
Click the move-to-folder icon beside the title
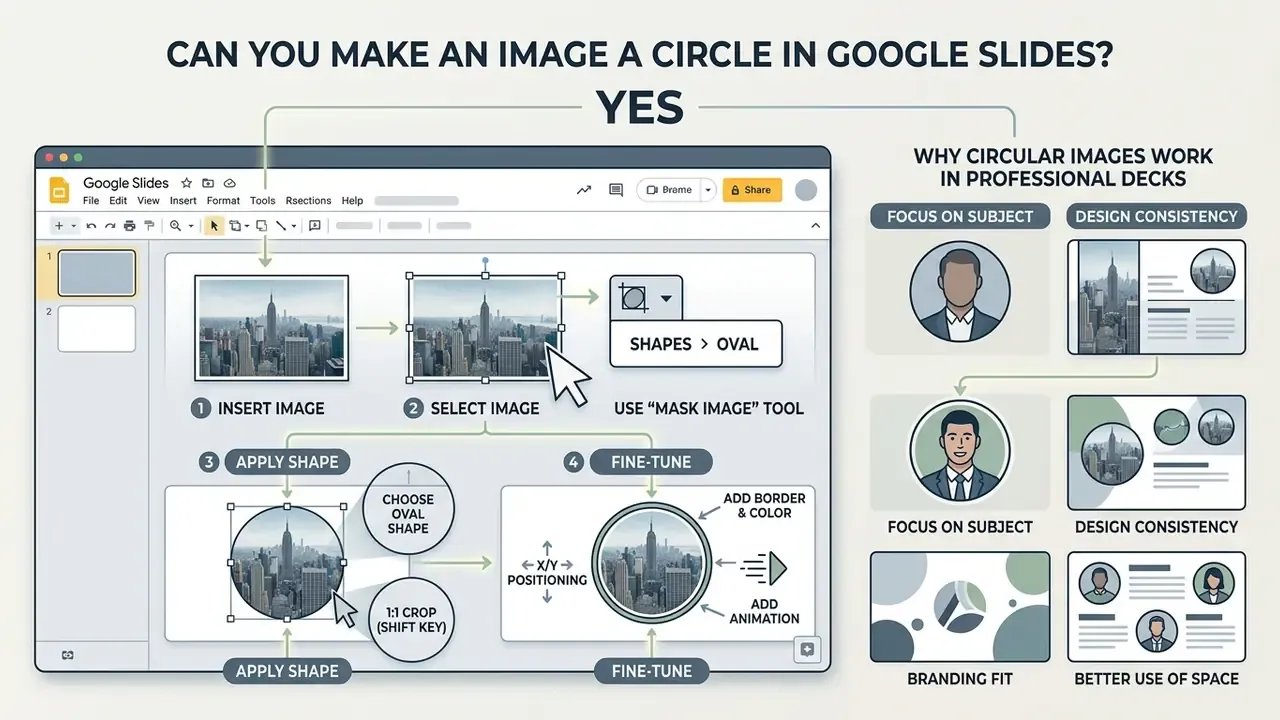208,184
